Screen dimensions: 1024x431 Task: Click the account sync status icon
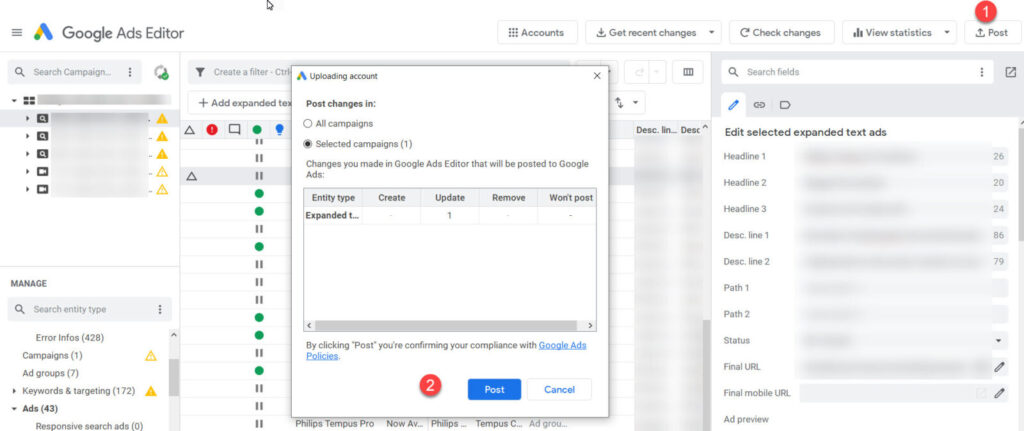pyautogui.click(x=161, y=72)
